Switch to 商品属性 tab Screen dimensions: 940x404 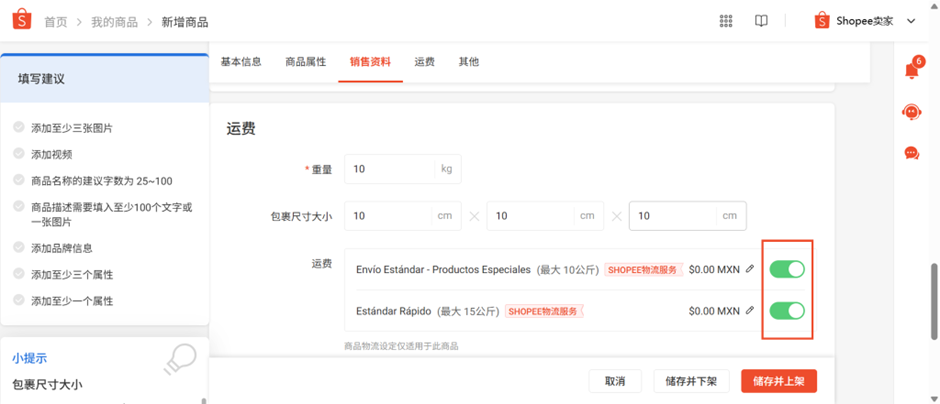coord(306,62)
